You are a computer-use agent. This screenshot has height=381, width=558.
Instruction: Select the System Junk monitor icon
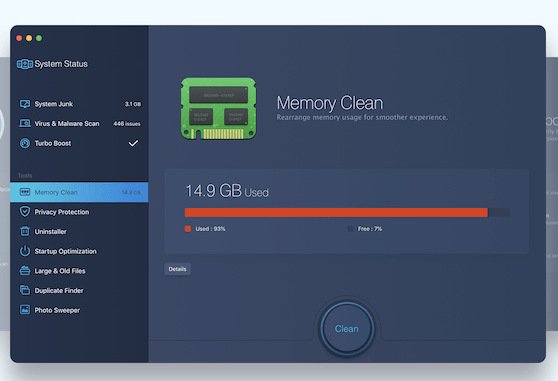click(25, 104)
